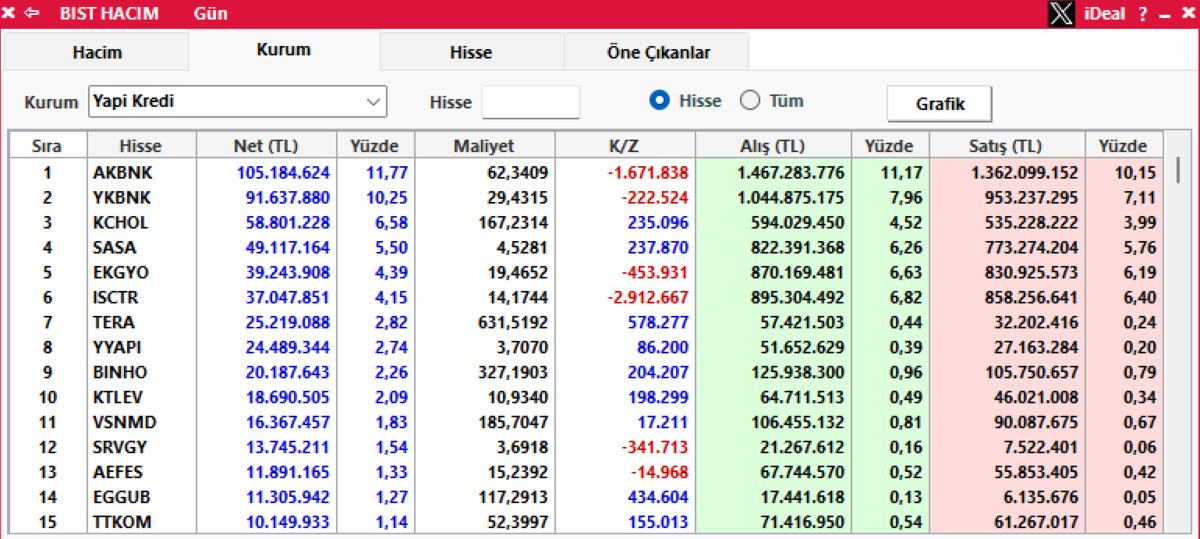Sort by the K/Z column header
This screenshot has height=539, width=1200.
pos(624,146)
